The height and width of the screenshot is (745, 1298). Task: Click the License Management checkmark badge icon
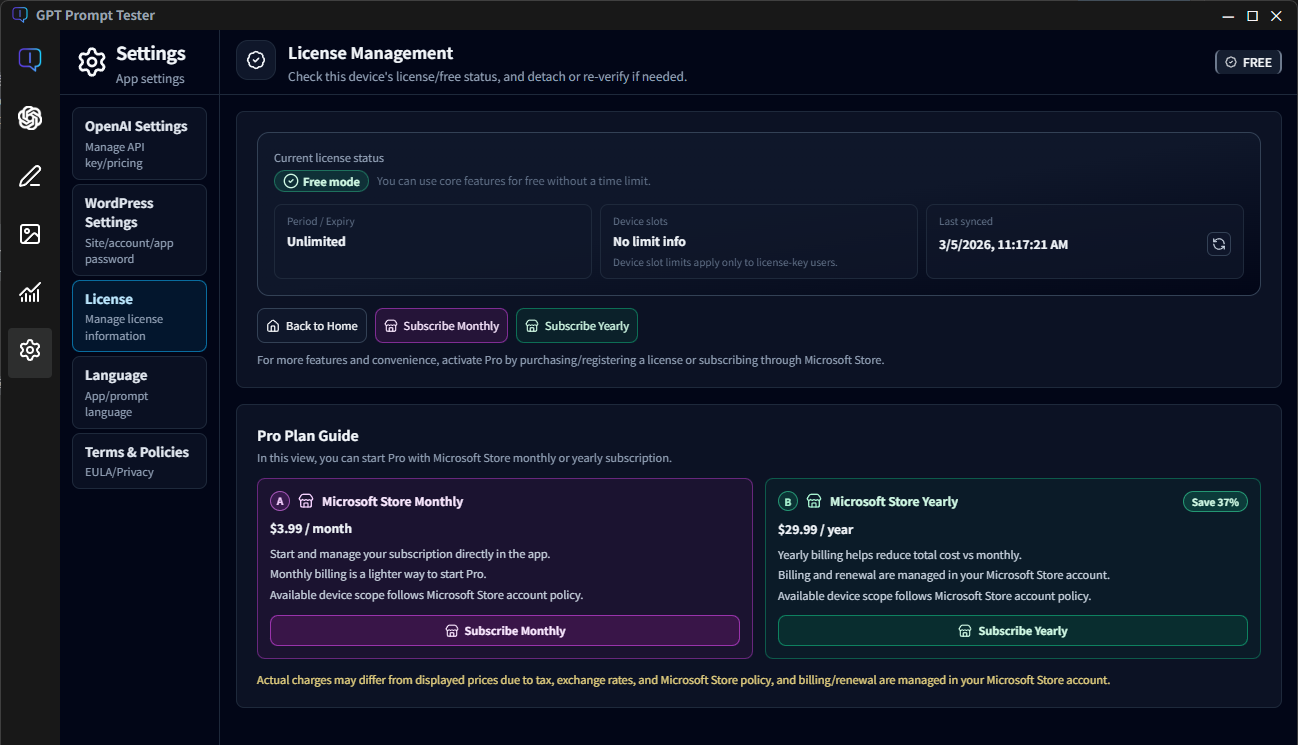256,60
